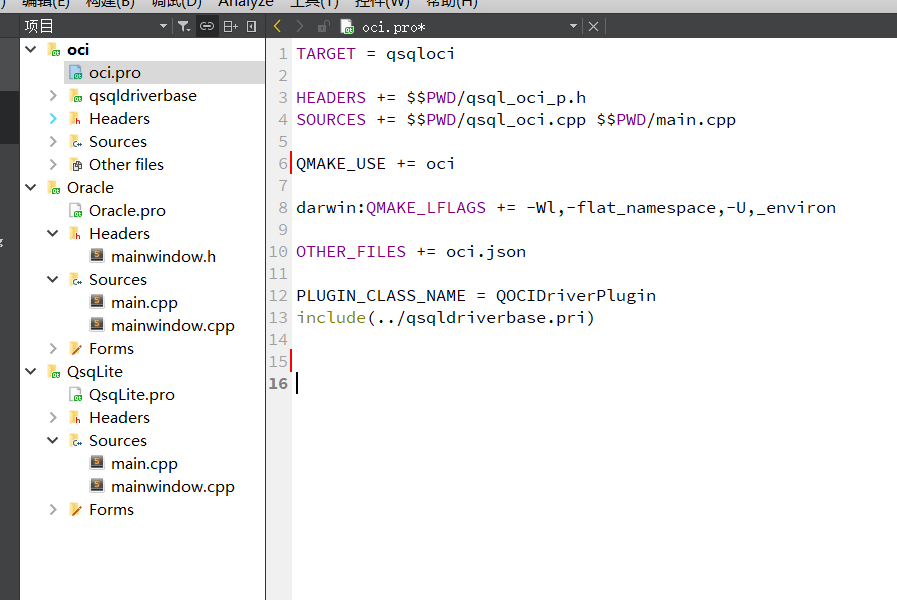
Task: Select mainwindow.h in the tree
Action: (x=163, y=256)
